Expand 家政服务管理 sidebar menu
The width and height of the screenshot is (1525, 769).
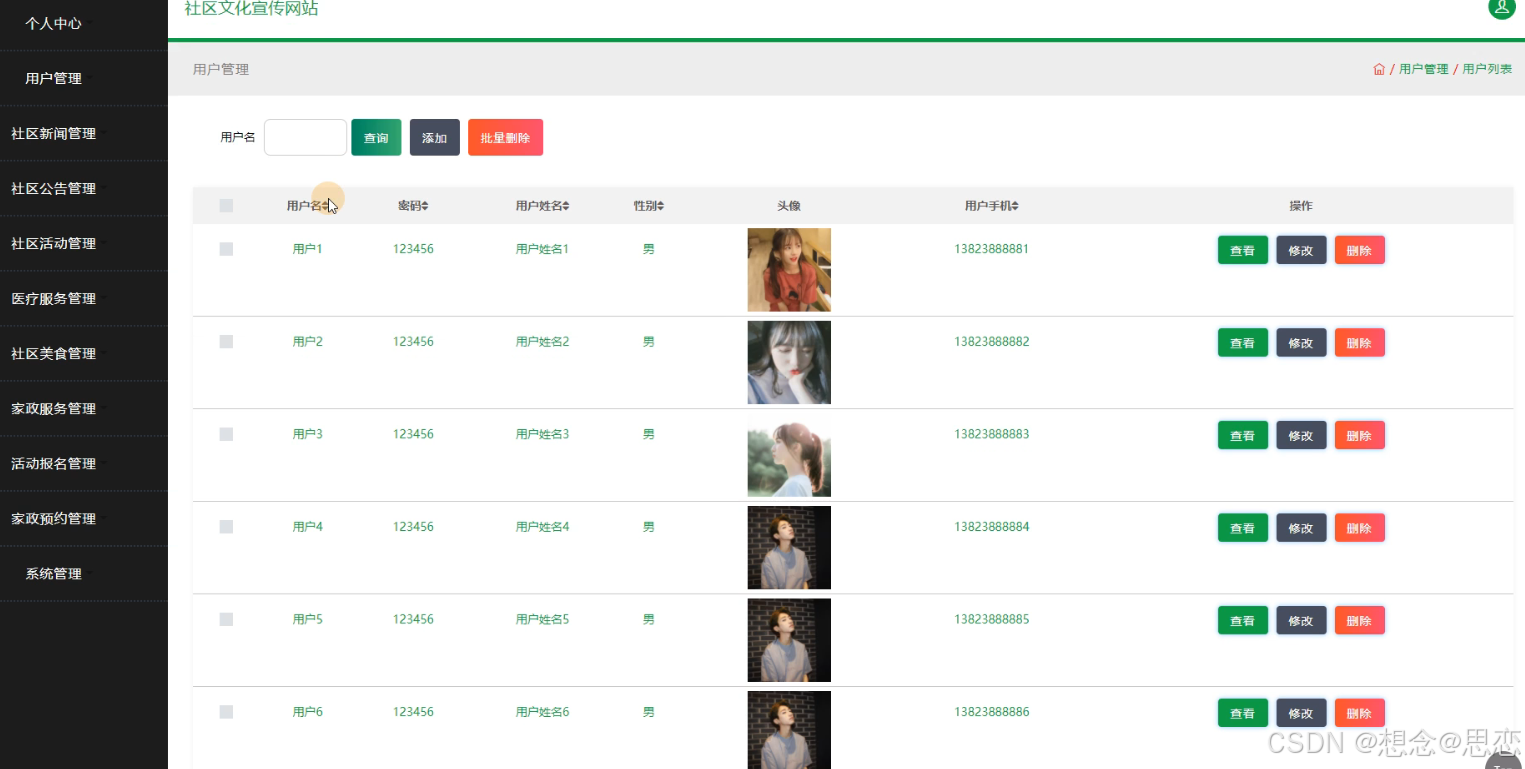[x=84, y=408]
